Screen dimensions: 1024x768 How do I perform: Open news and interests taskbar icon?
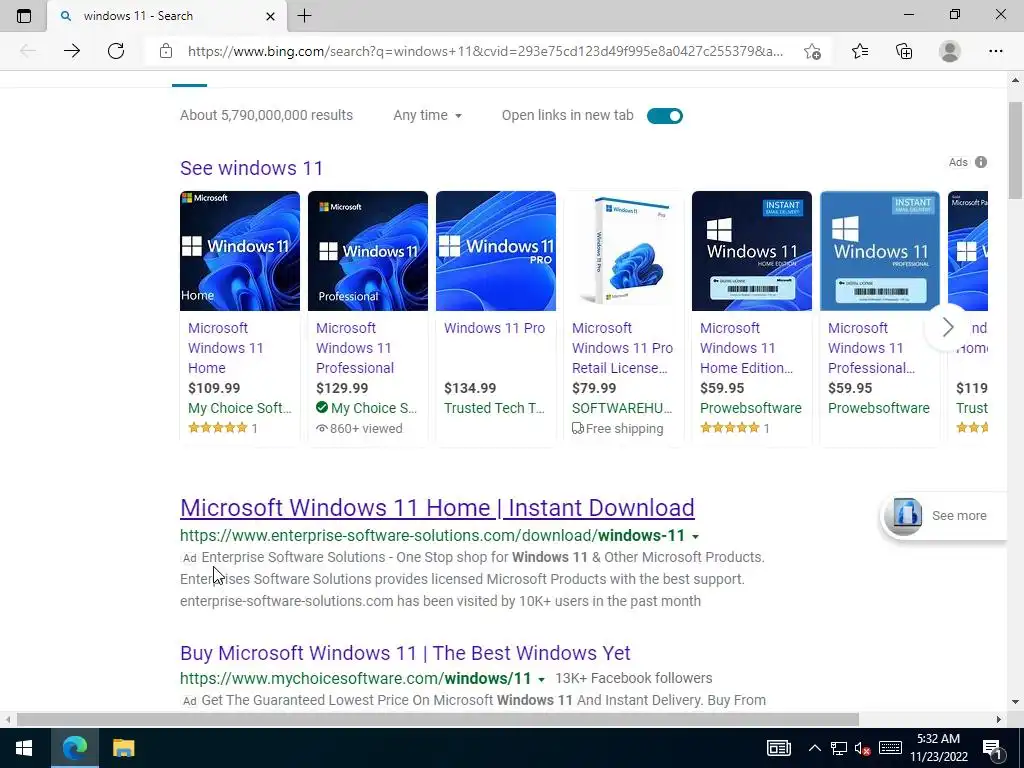(x=778, y=748)
